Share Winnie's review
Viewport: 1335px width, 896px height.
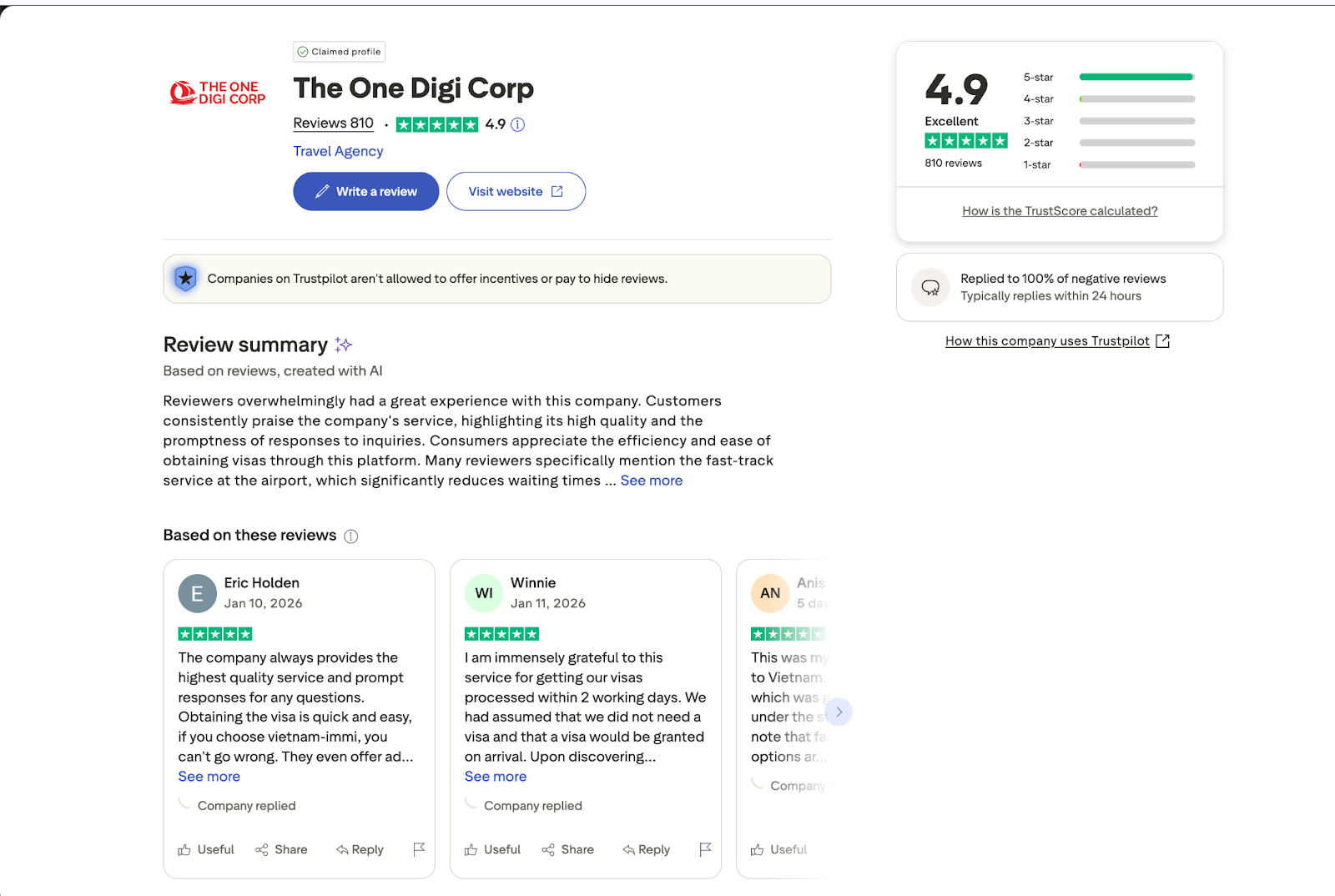click(x=567, y=849)
